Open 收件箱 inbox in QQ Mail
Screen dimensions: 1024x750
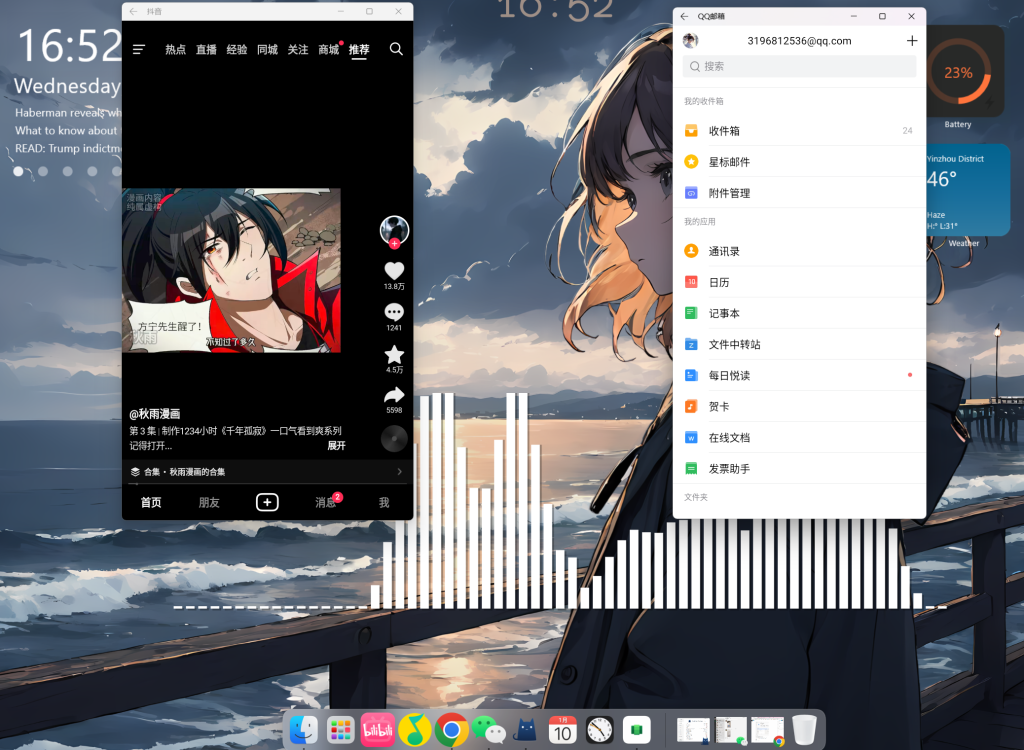point(724,131)
